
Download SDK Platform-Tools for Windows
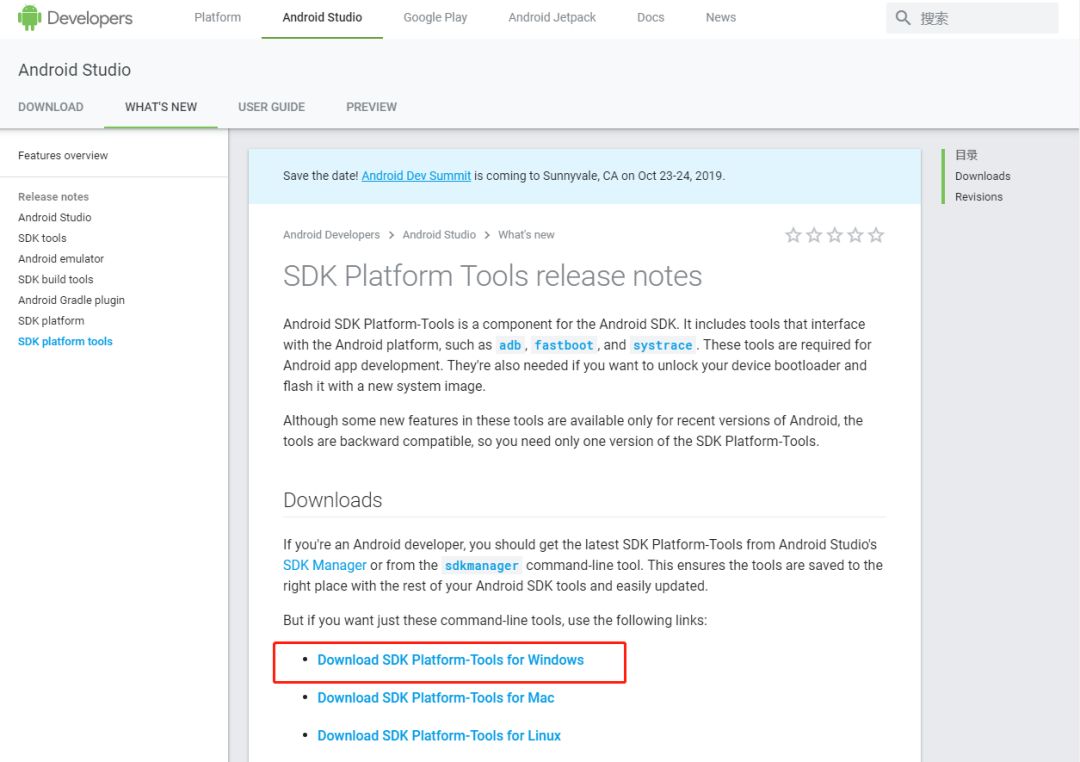450,660
